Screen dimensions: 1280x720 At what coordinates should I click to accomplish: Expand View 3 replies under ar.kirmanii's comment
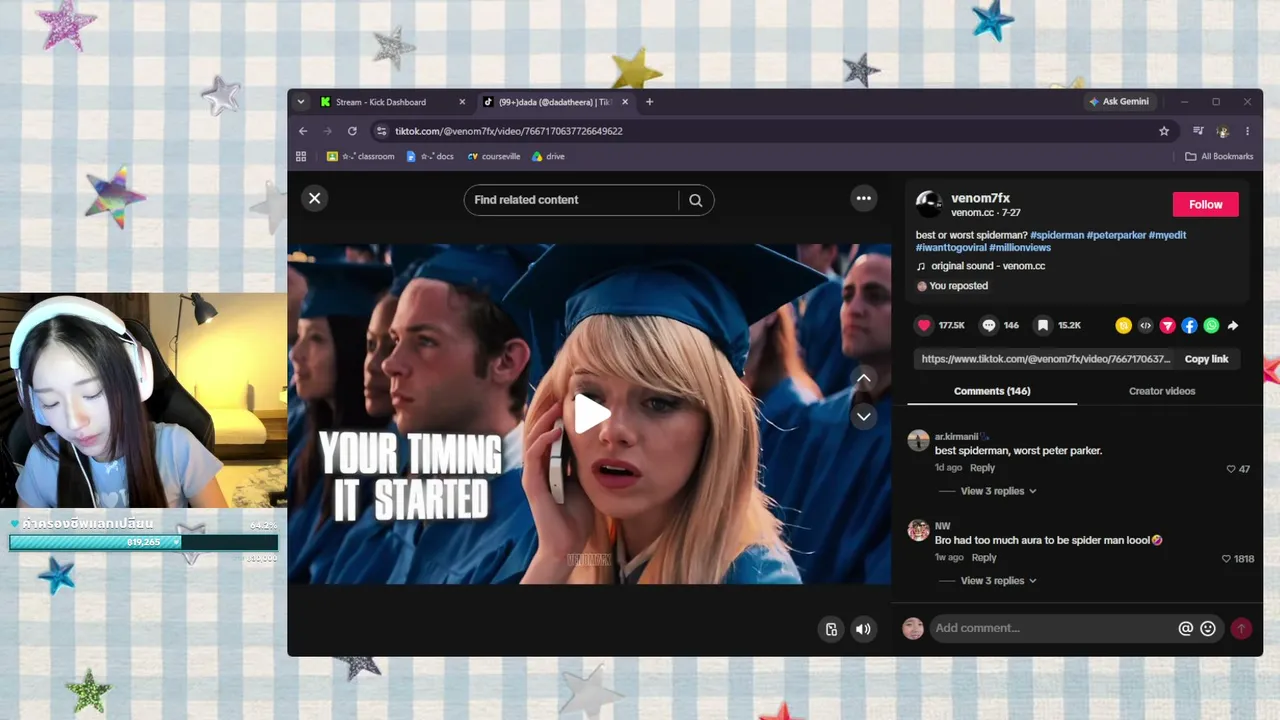[999, 491]
